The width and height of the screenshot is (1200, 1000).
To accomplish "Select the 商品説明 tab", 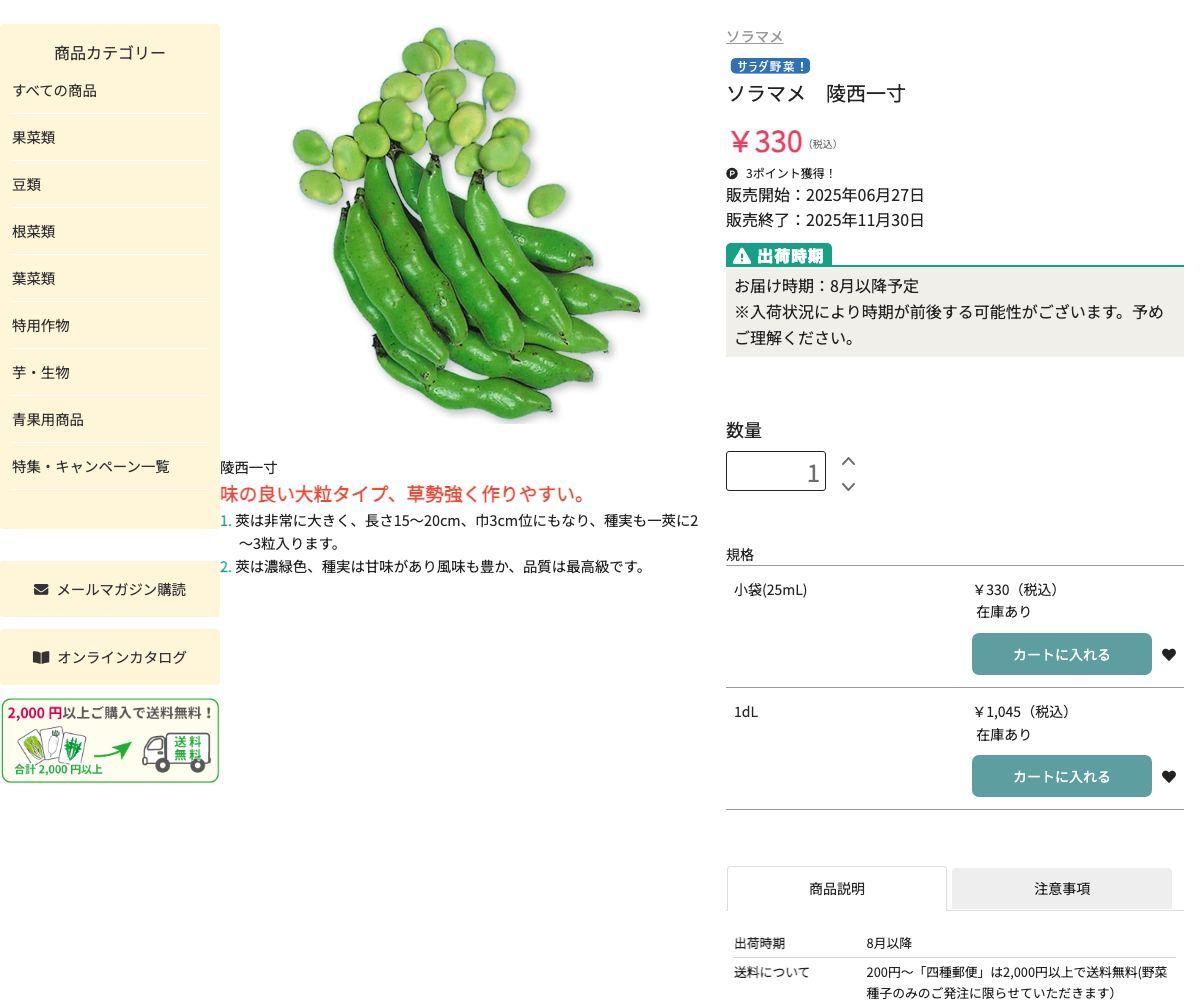I will [x=836, y=888].
